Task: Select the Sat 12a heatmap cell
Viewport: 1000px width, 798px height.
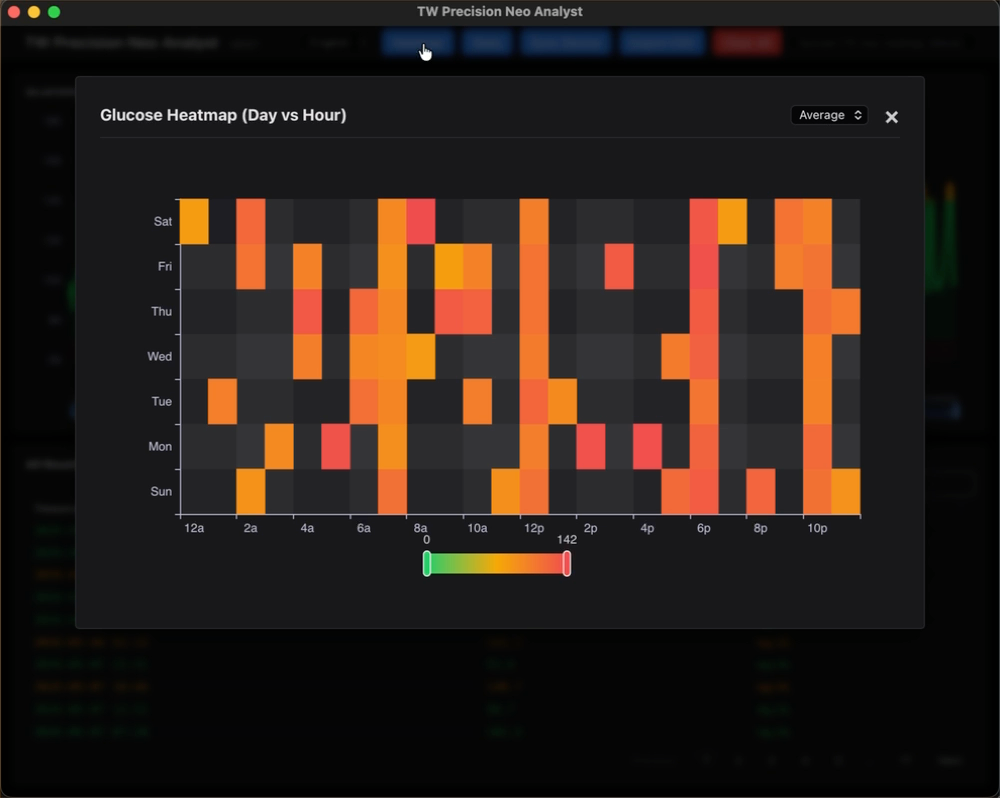Action: [194, 221]
